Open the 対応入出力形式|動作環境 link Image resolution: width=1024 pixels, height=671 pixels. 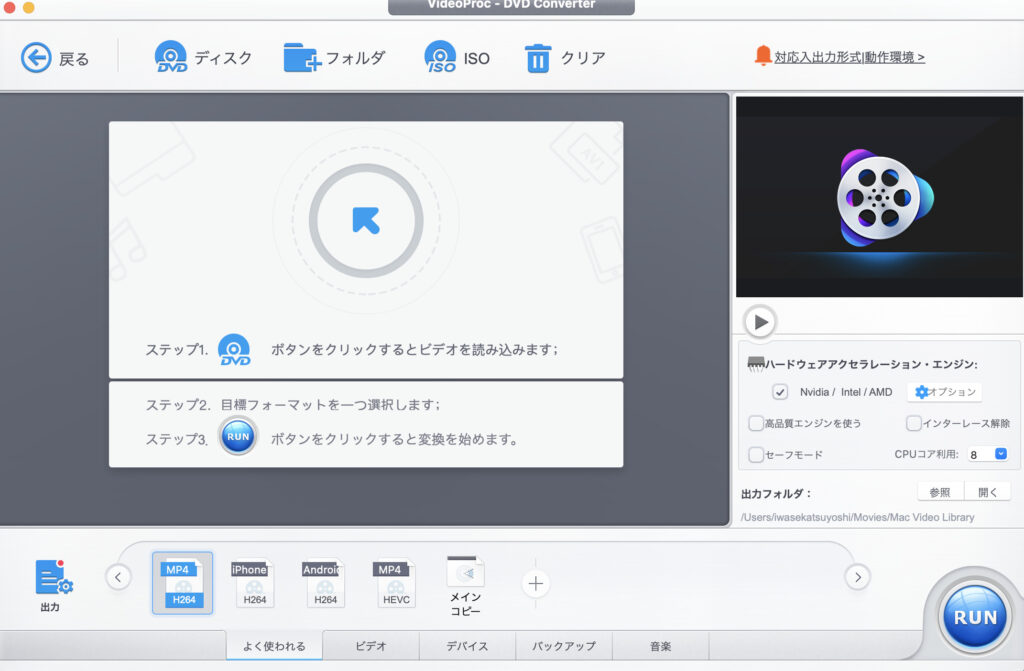[x=849, y=57]
